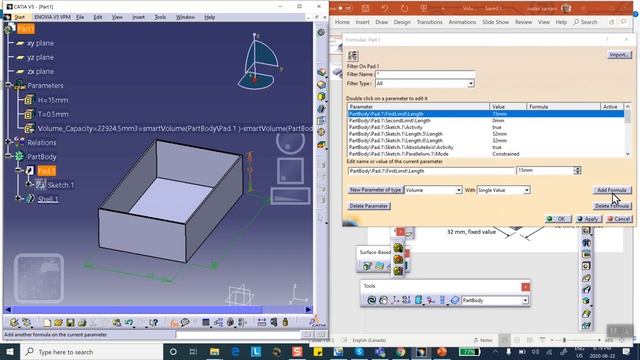The image size is (640, 360).
Task: Expand the Relations tree node
Action: (8, 142)
